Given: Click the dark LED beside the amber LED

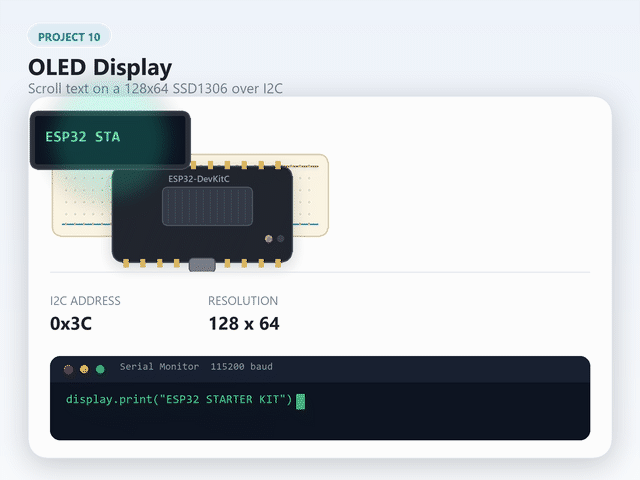Looking at the screenshot, I should (x=281, y=239).
